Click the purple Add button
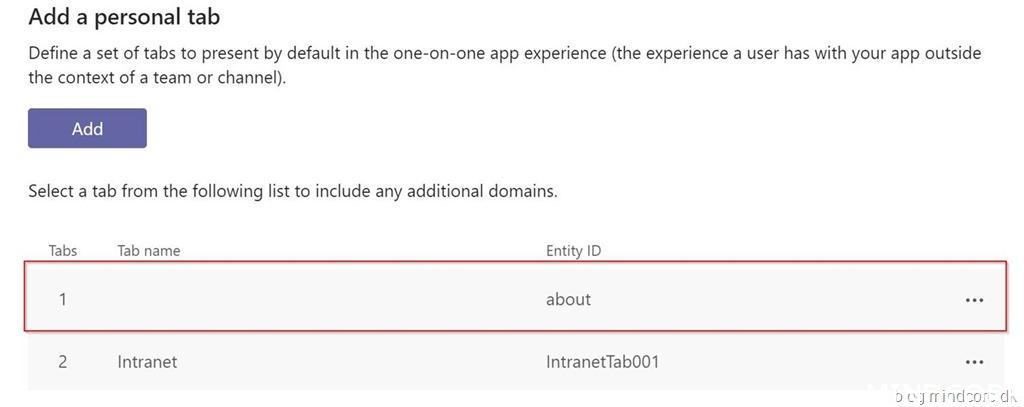Image resolution: width=1024 pixels, height=407 pixels. tap(87, 128)
